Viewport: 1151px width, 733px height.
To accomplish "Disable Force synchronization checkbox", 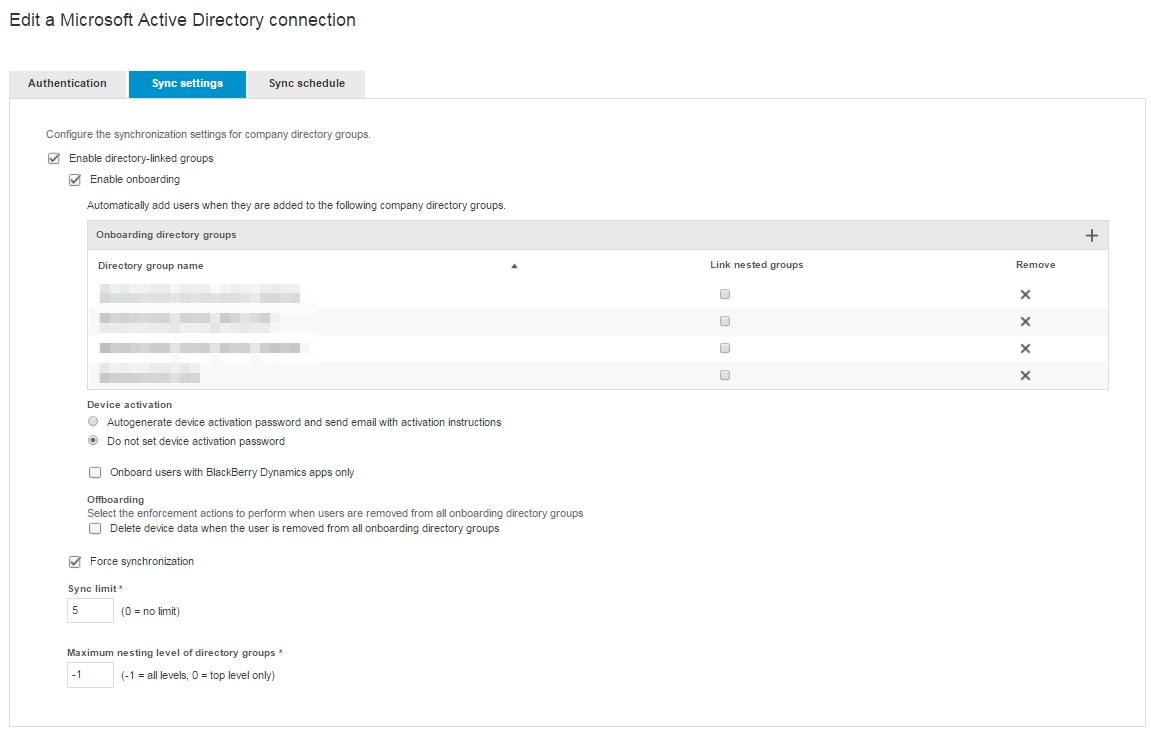I will (x=74, y=562).
